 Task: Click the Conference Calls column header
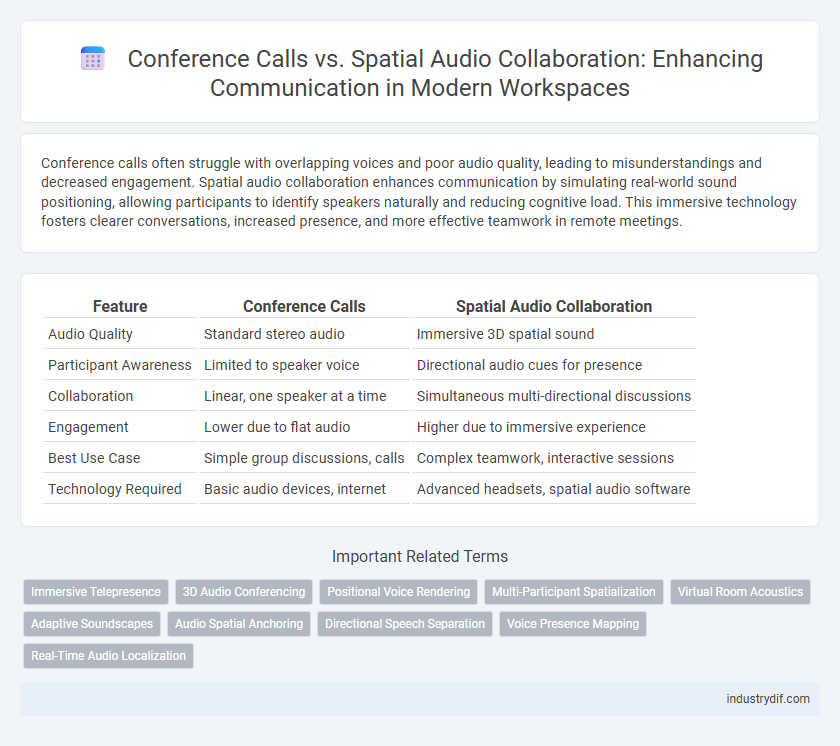[304, 307]
